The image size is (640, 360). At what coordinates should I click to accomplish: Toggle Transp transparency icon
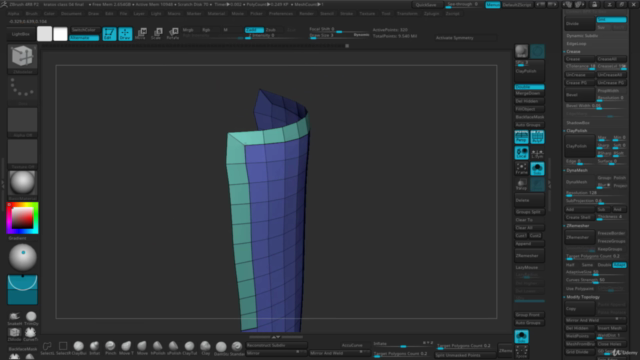coord(521,184)
